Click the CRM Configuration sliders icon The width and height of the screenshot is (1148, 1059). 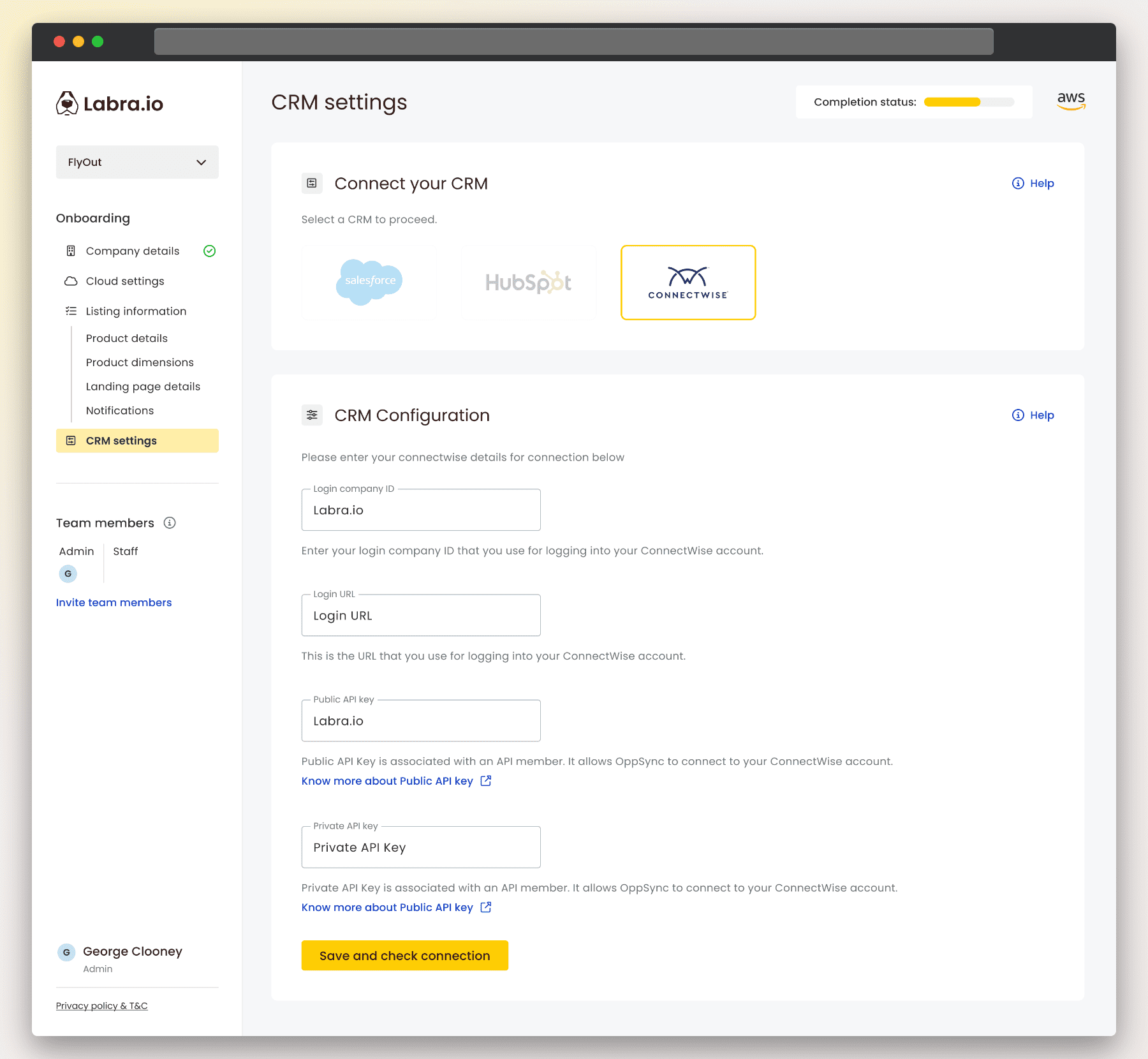(x=312, y=415)
